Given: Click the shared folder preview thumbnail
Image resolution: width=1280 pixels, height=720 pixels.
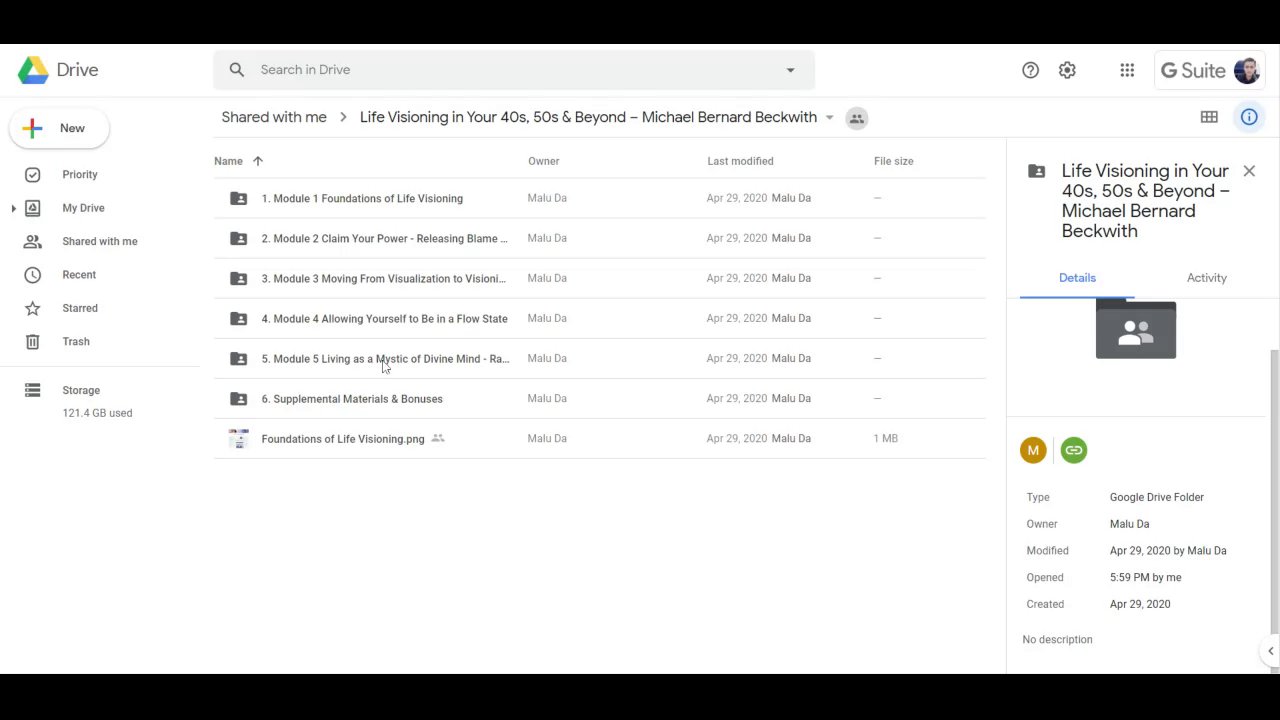Looking at the screenshot, I should pyautogui.click(x=1136, y=330).
